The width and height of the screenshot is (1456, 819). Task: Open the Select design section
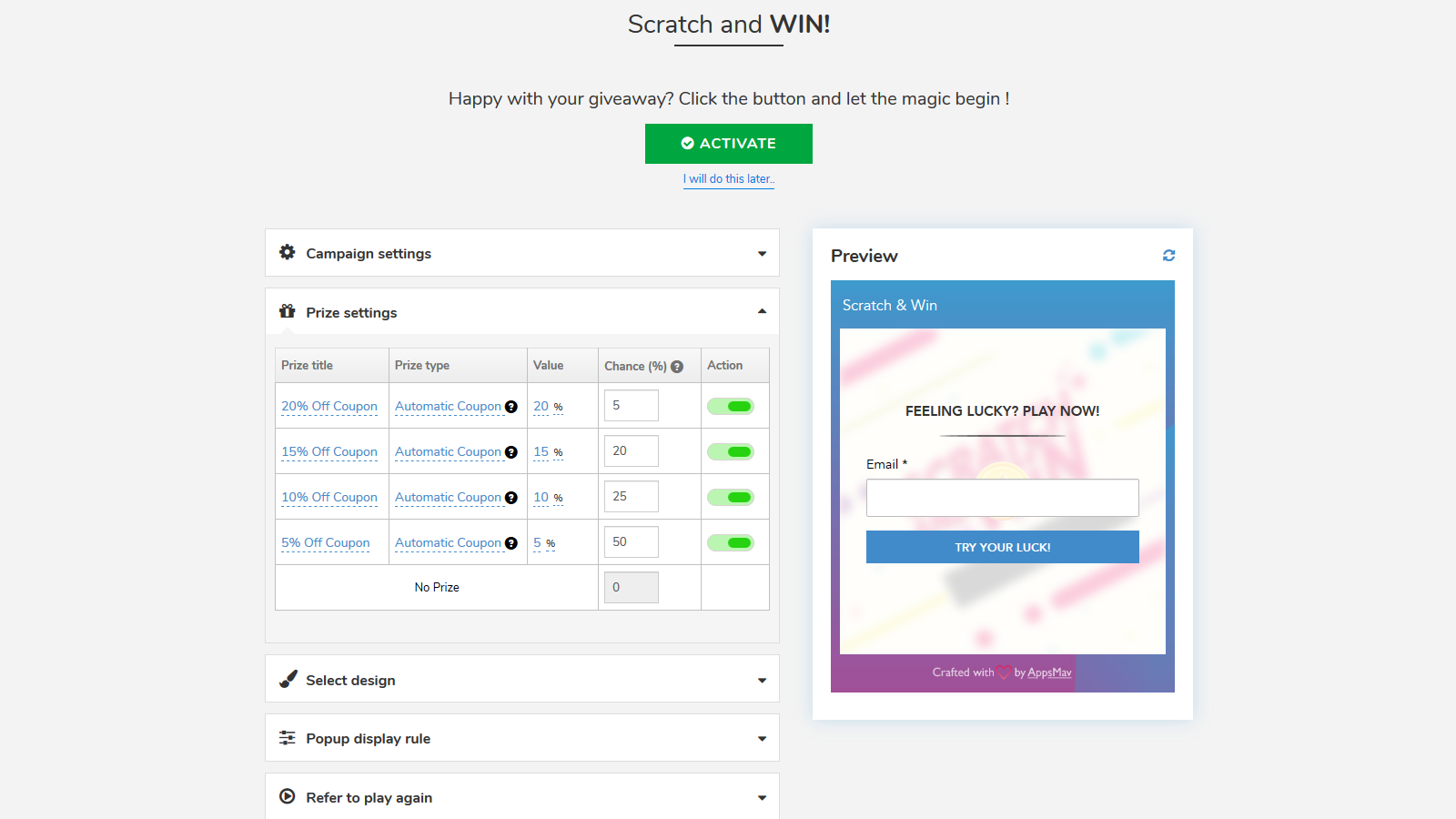(762, 679)
